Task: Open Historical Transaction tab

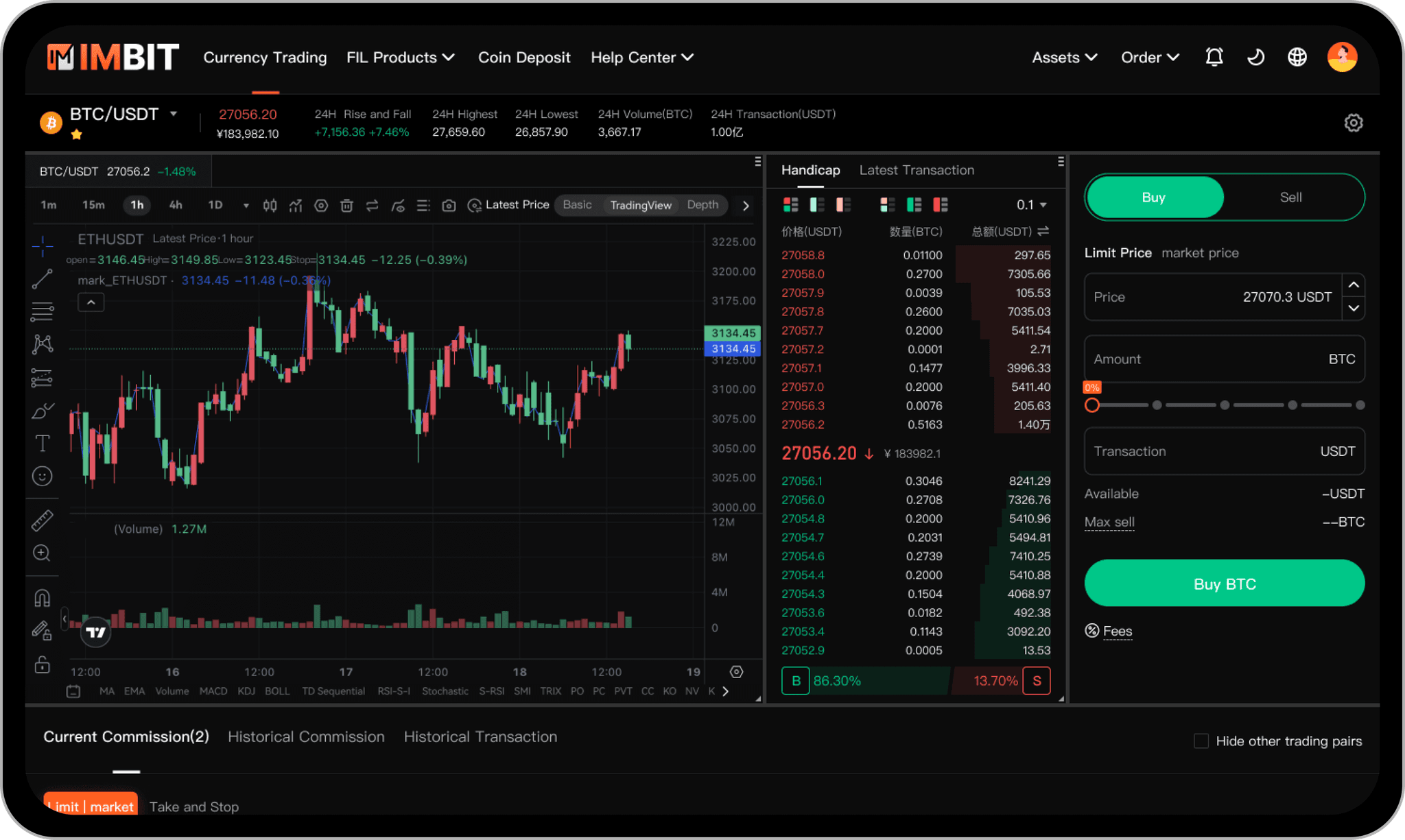Action: coord(480,736)
